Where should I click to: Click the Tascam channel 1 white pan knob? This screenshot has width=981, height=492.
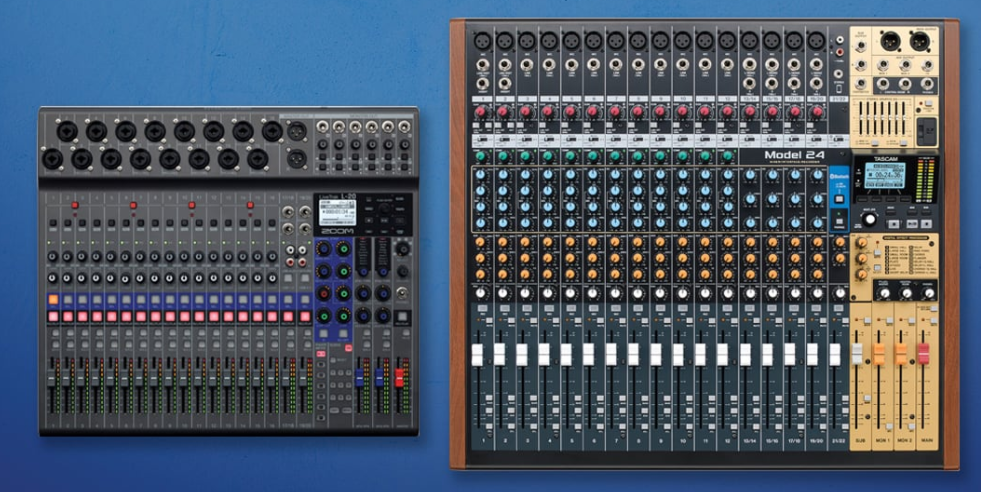pyautogui.click(x=480, y=292)
